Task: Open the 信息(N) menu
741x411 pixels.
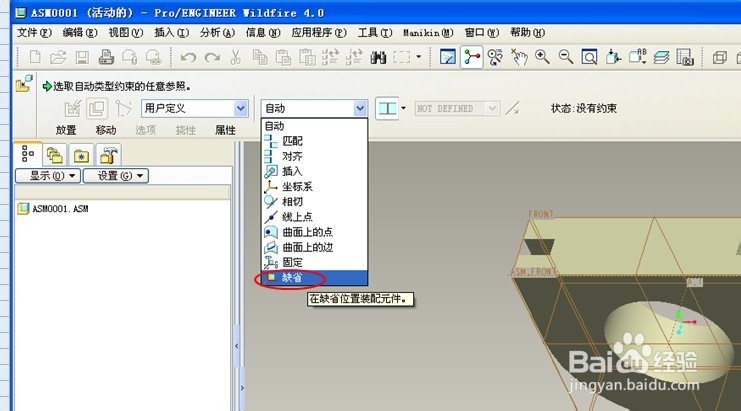Action: pos(263,33)
